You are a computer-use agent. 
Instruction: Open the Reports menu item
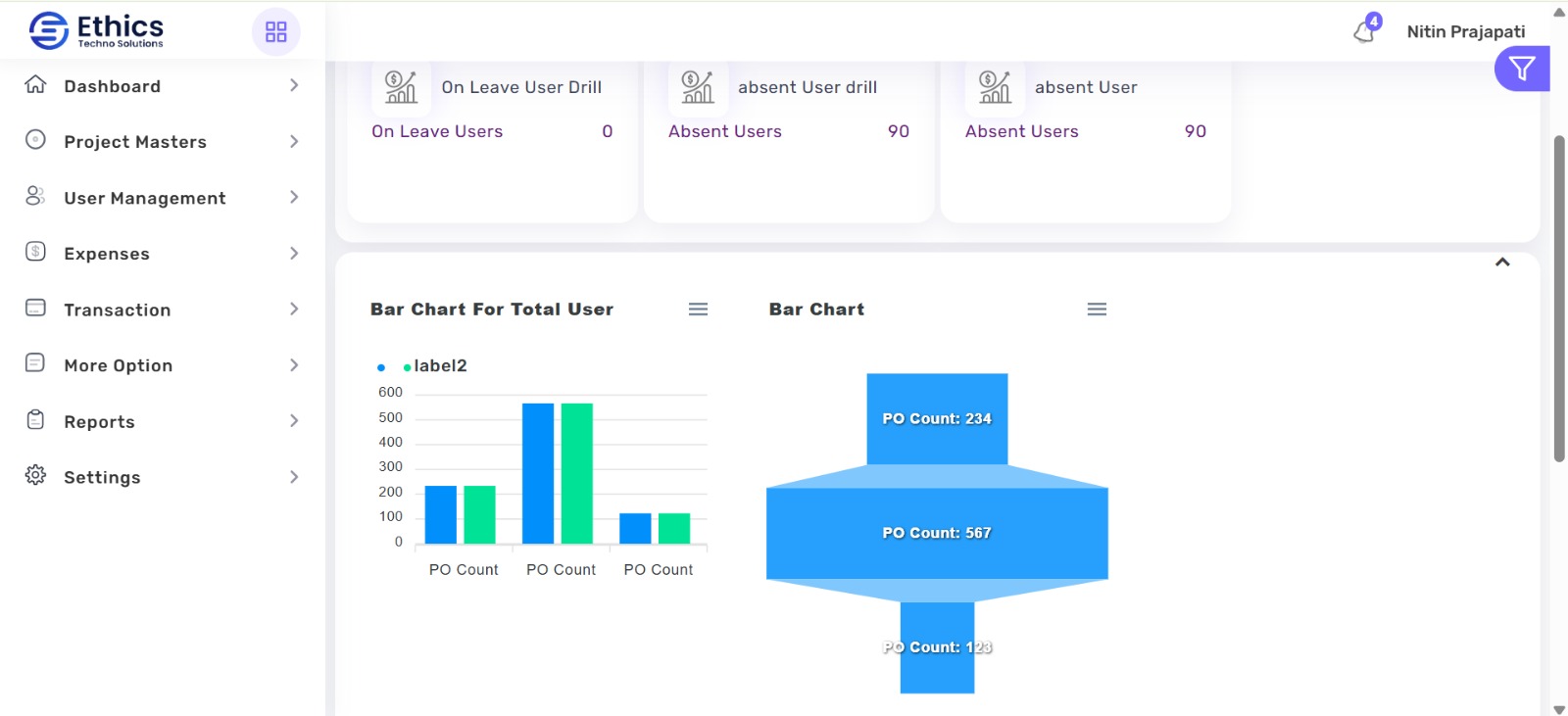pos(99,422)
